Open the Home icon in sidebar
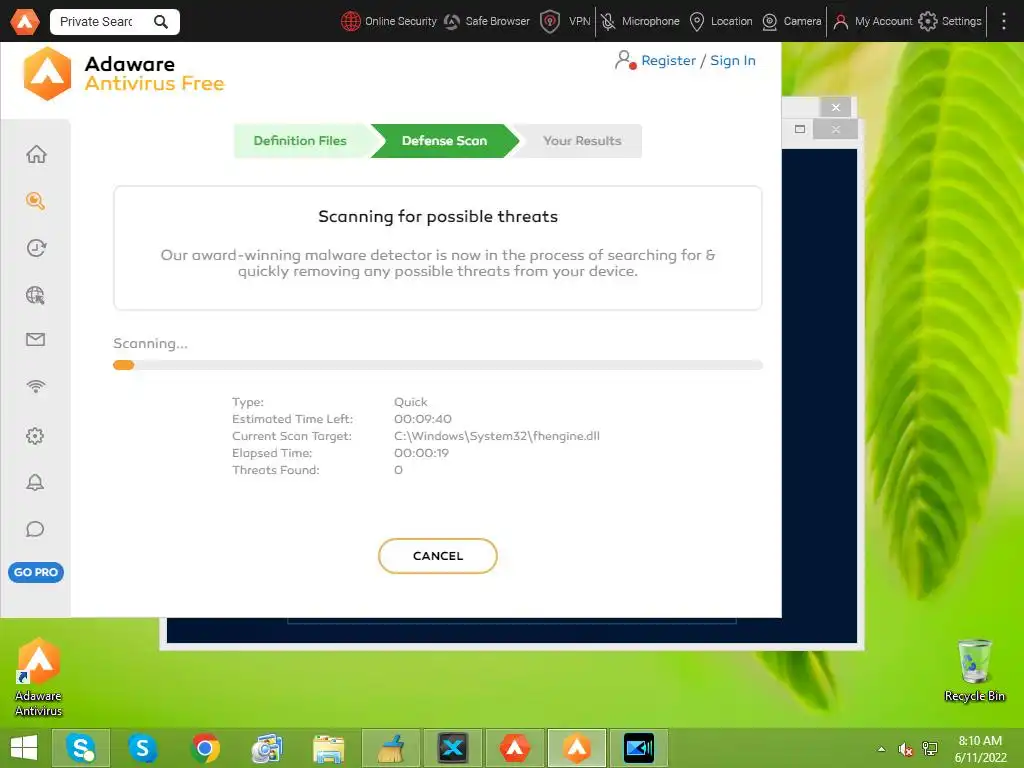The image size is (1024, 768). point(36,154)
